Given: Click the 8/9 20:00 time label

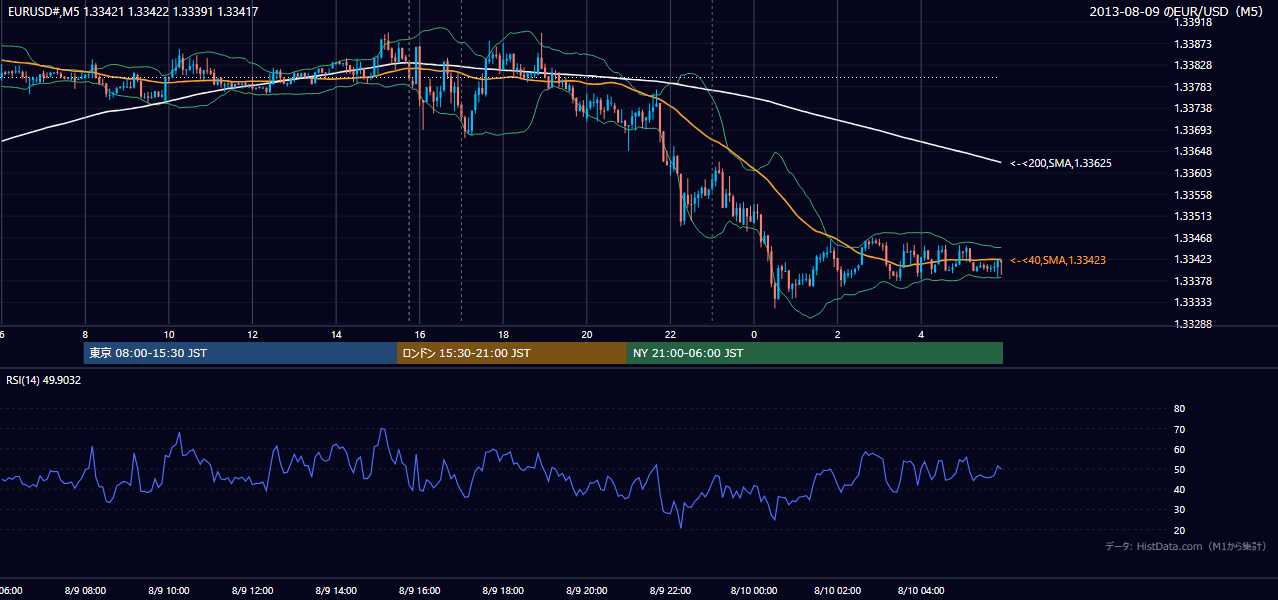Looking at the screenshot, I should coord(587,590).
